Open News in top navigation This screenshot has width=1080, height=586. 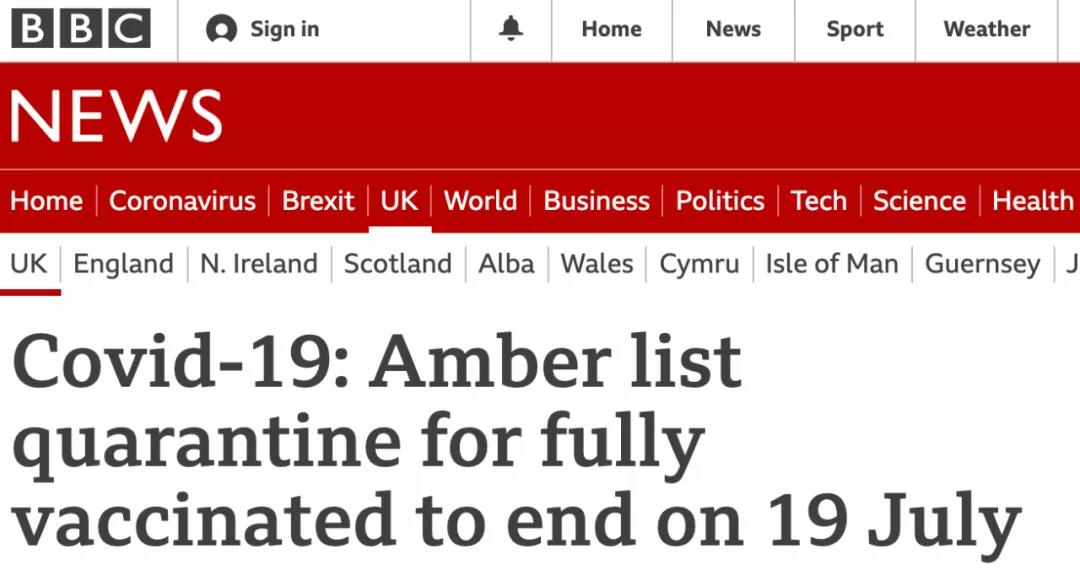tap(733, 29)
